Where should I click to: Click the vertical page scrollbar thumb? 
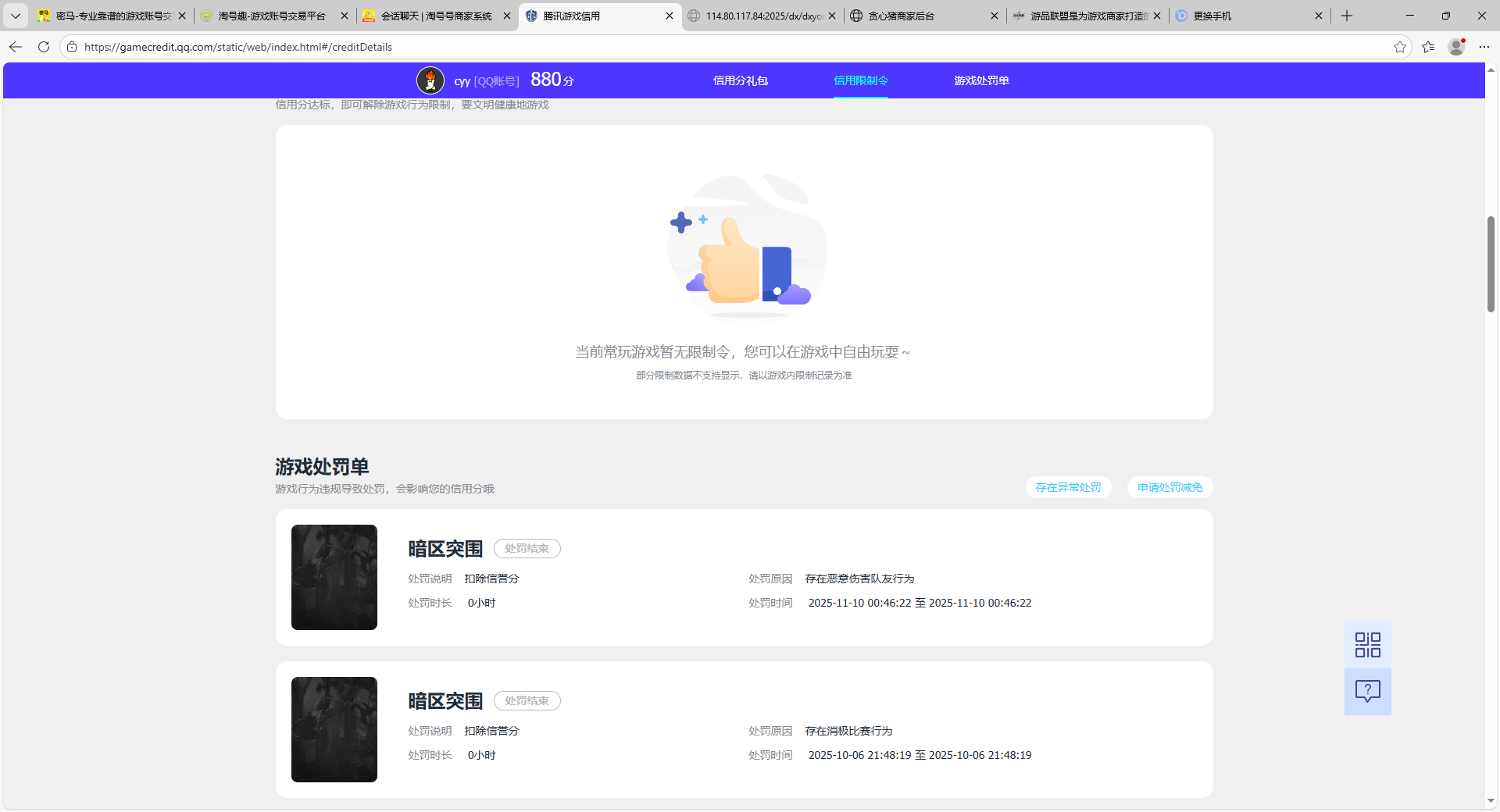(x=1491, y=264)
